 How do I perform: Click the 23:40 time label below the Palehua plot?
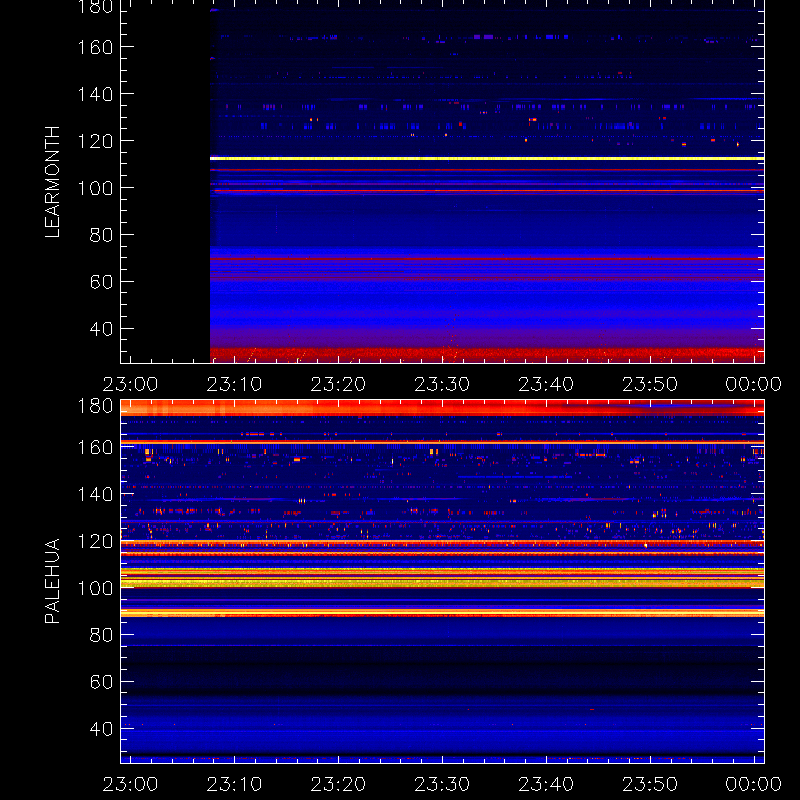coord(546,784)
